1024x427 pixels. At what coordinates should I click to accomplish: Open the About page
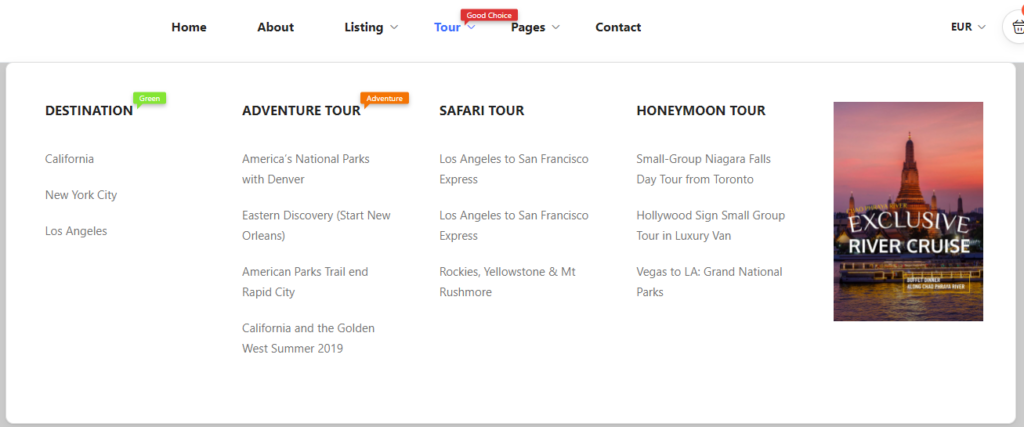[275, 27]
